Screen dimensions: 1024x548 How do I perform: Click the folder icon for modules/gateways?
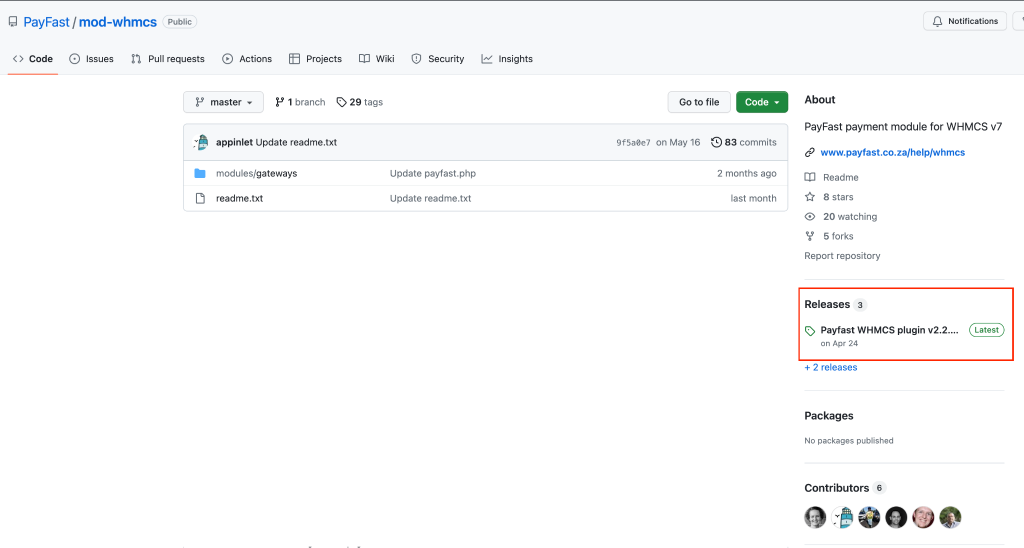click(x=200, y=174)
